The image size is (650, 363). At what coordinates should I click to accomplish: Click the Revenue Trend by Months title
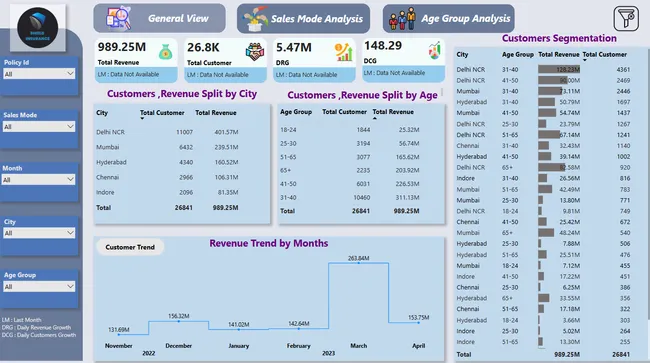pos(269,243)
